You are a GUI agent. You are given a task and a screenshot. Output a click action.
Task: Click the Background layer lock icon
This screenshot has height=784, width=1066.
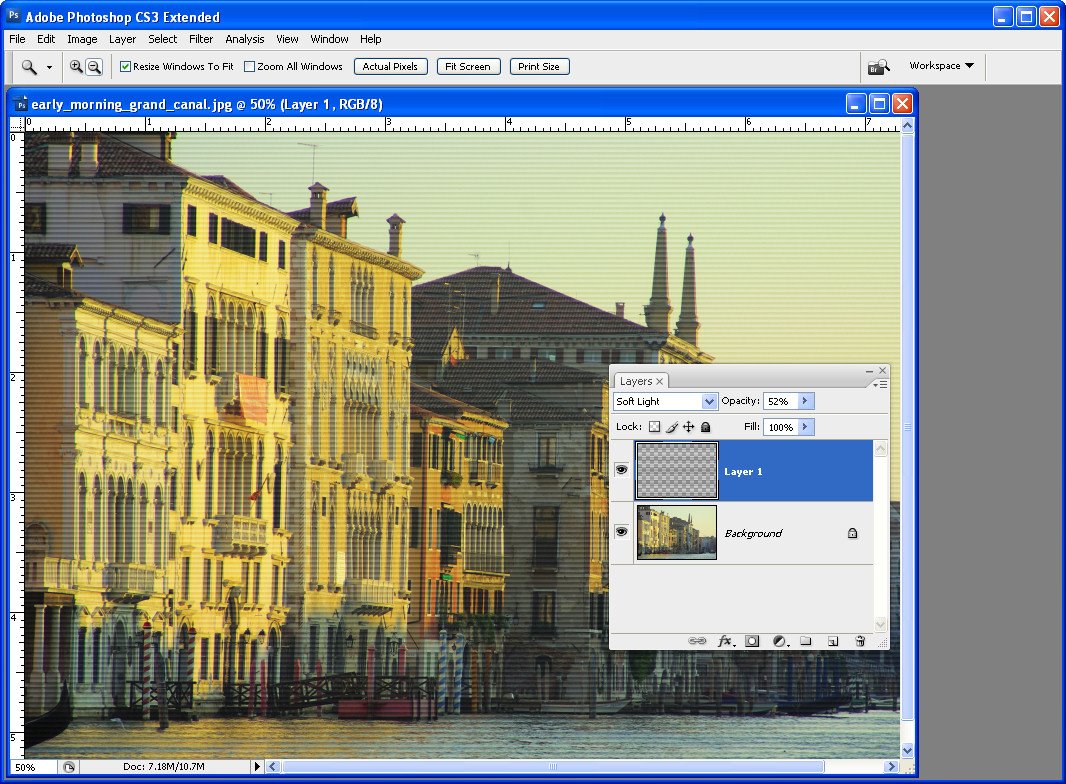point(853,533)
